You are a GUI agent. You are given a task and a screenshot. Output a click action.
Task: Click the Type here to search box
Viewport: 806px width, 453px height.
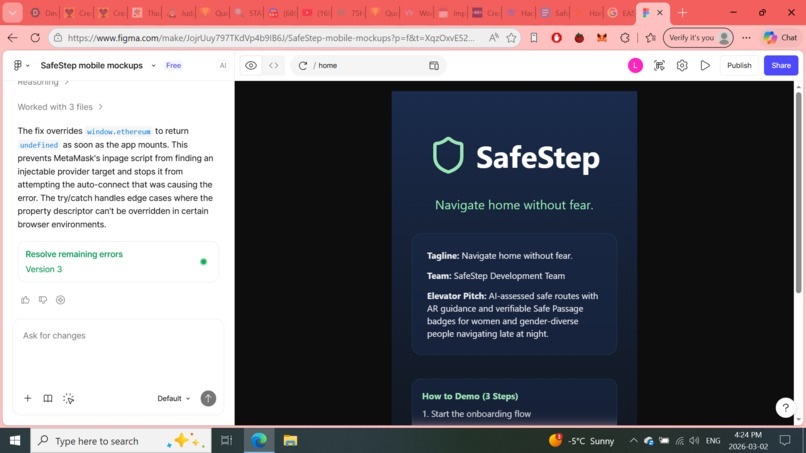click(x=121, y=441)
